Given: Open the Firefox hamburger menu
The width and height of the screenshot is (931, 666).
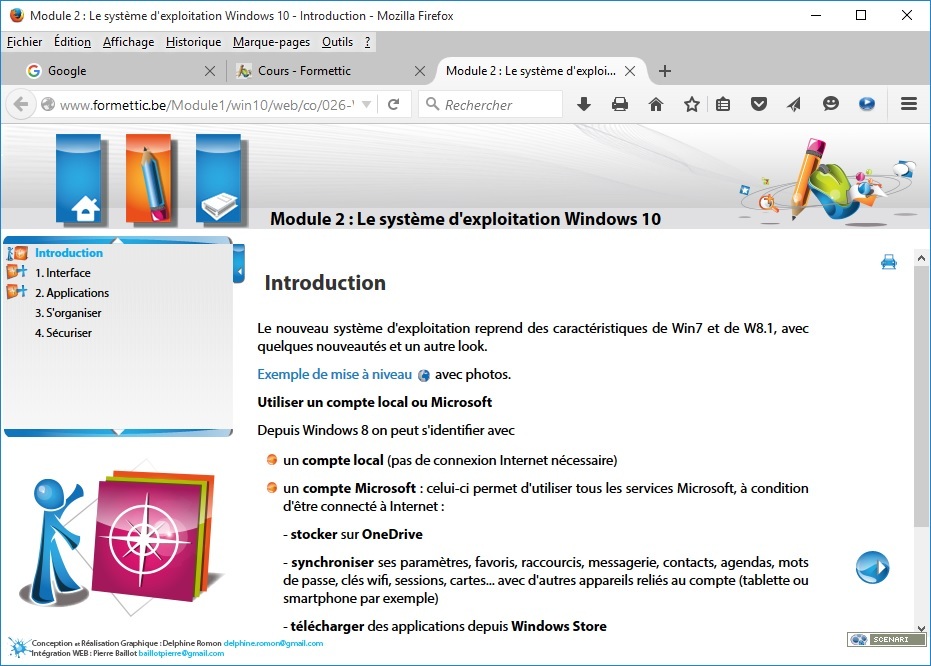Looking at the screenshot, I should (x=908, y=104).
